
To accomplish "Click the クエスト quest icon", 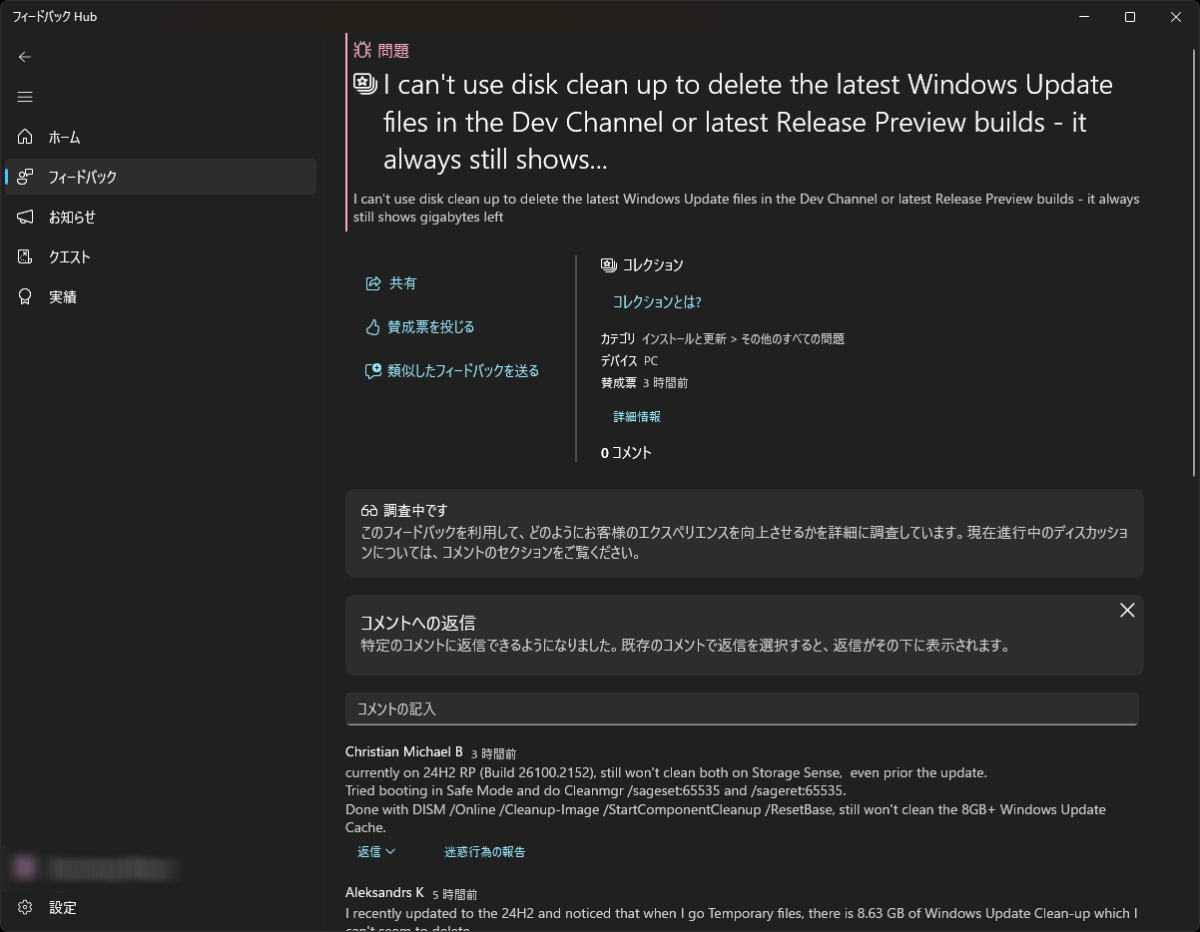I will 26,257.
